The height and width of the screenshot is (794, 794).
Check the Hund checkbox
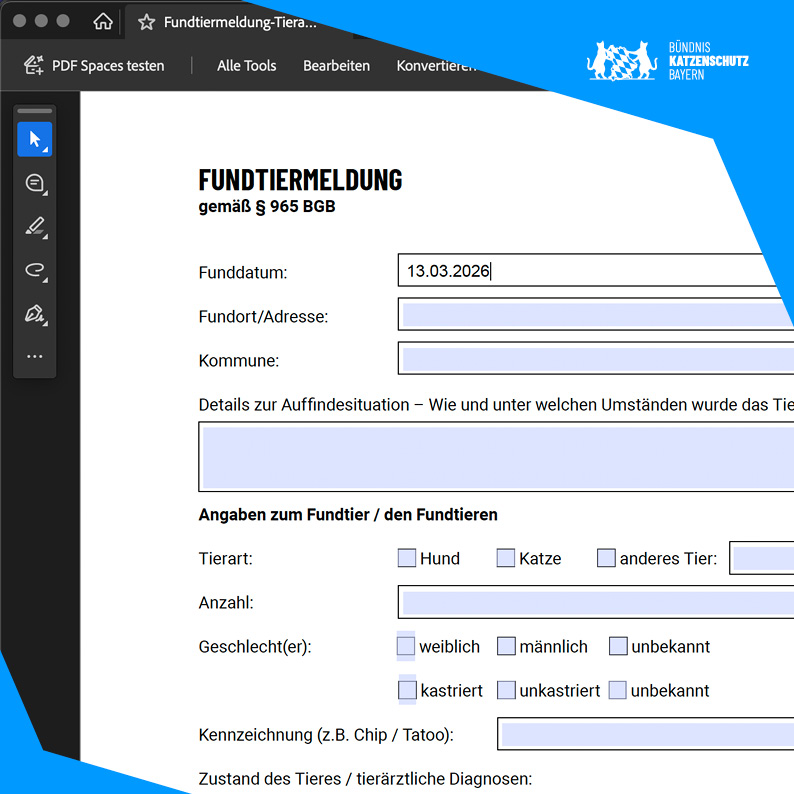pos(407,558)
